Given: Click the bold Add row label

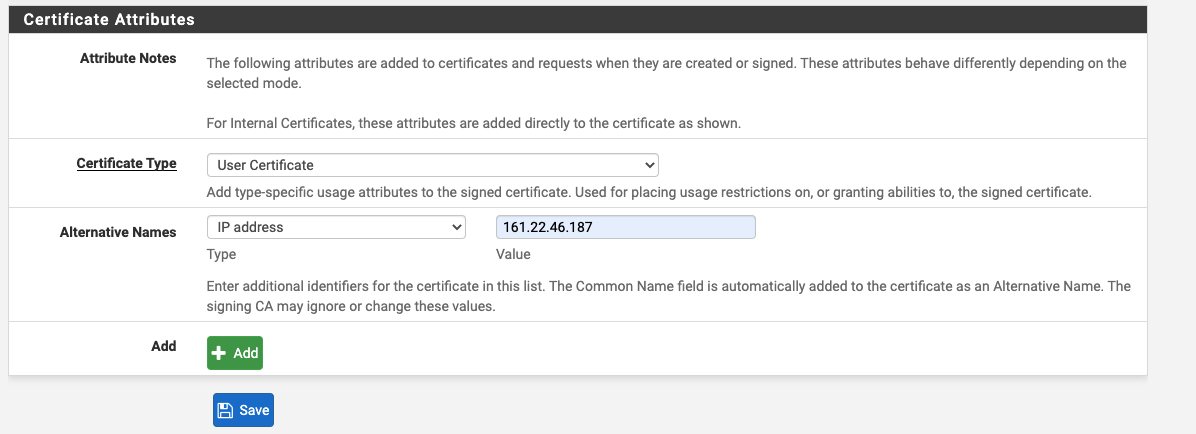Looking at the screenshot, I should tap(164, 346).
